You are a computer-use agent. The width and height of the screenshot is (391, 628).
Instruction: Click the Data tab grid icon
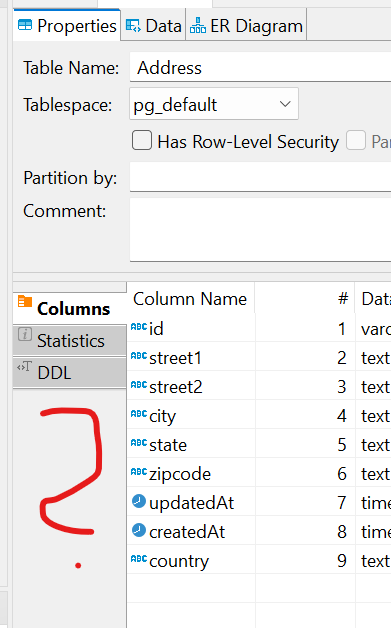point(133,26)
